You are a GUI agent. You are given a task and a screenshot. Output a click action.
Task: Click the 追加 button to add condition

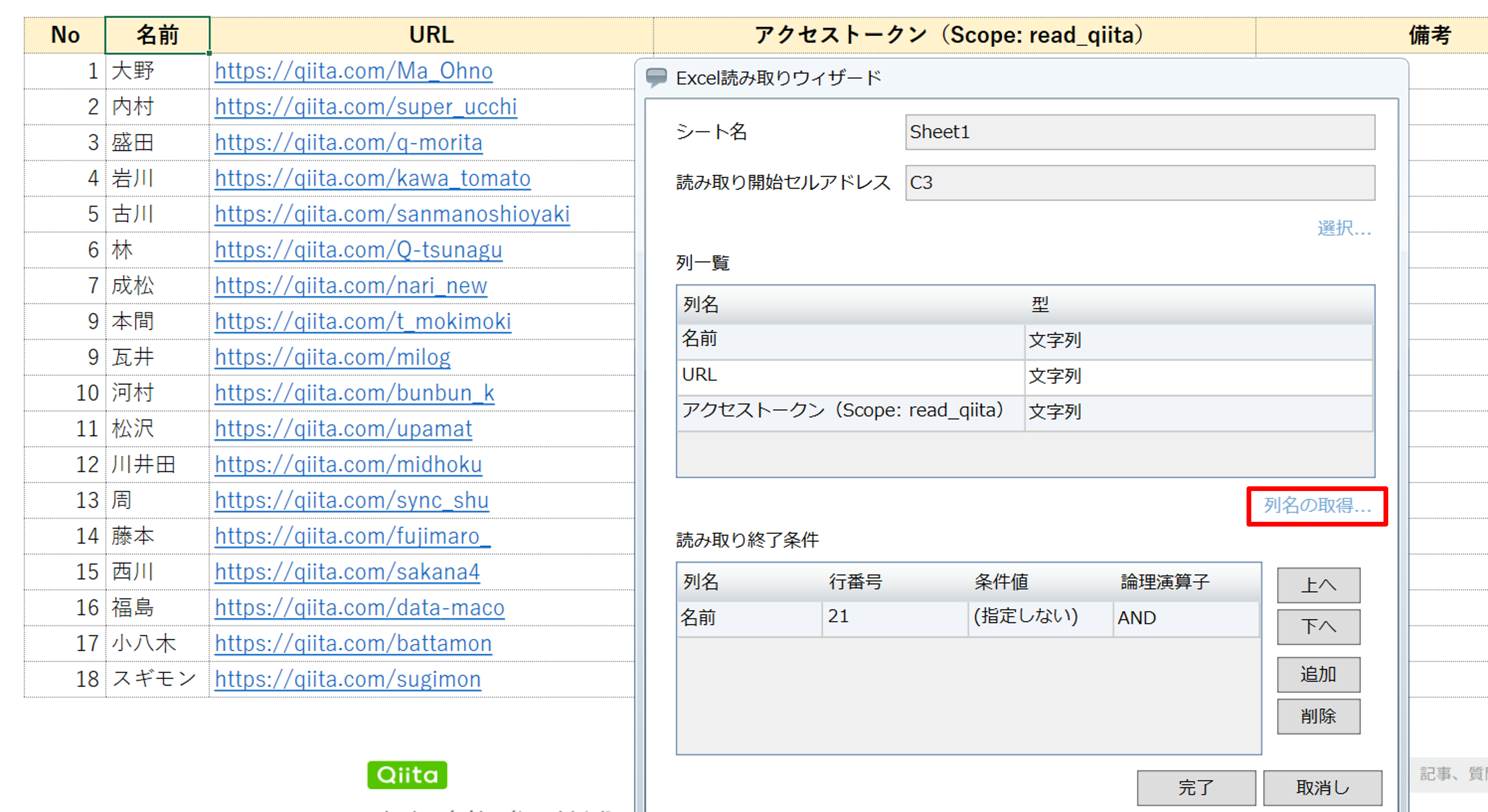[x=1319, y=674]
